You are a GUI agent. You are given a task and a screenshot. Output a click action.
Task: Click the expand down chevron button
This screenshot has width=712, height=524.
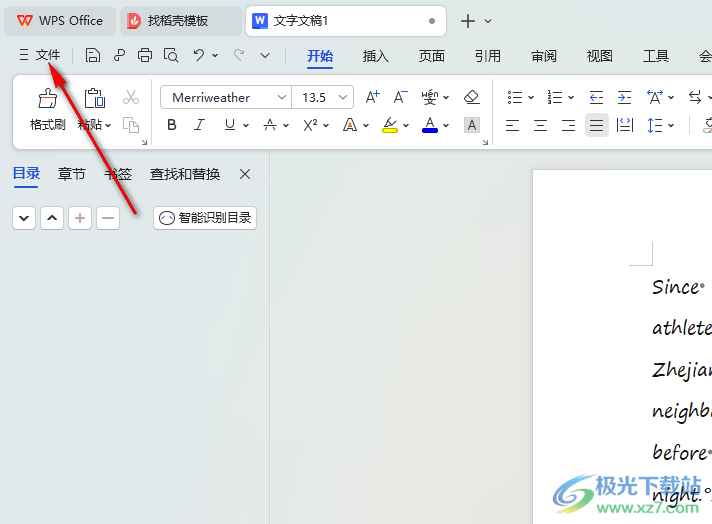pos(24,218)
